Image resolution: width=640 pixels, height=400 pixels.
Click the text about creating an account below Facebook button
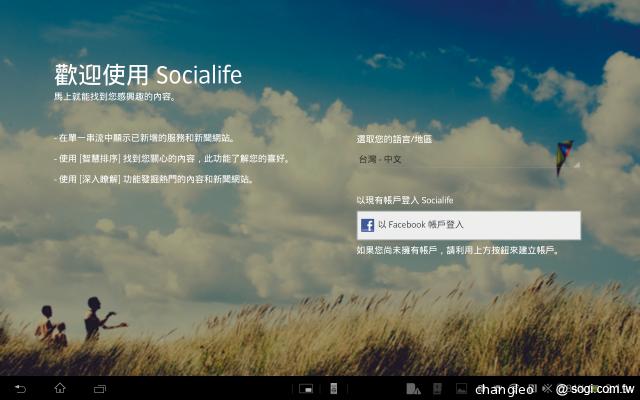[458, 250]
